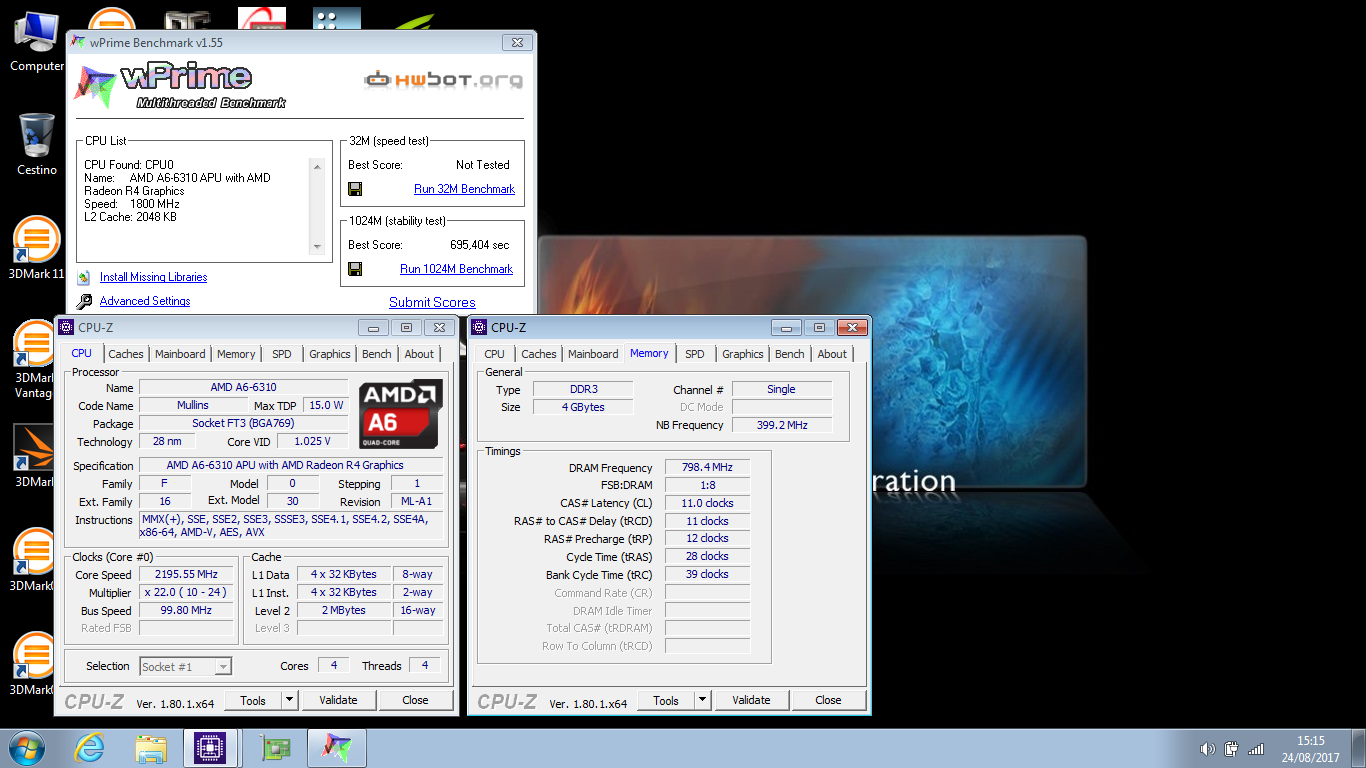This screenshot has width=1366, height=768.
Task: Open the Windows Start menu orb
Action: click(27, 748)
